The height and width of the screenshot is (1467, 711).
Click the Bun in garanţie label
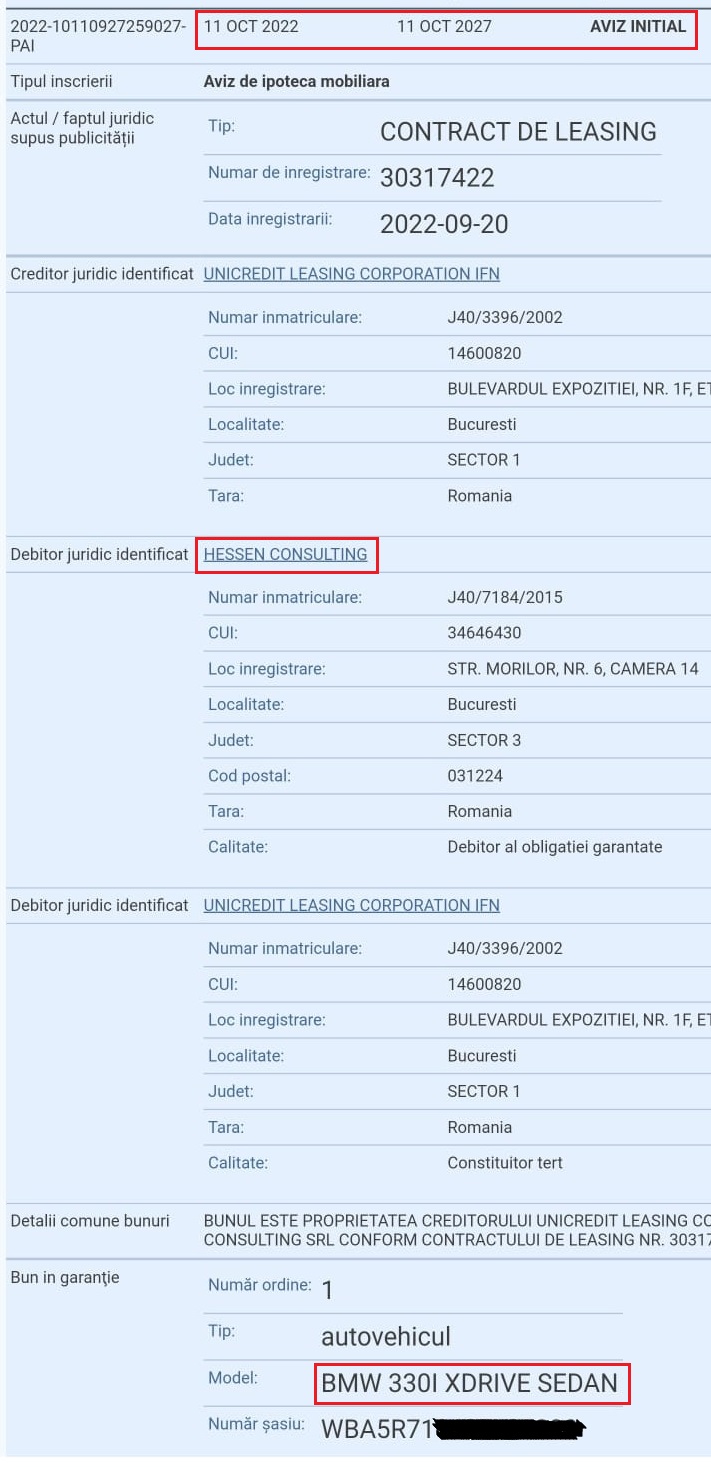tap(65, 1277)
